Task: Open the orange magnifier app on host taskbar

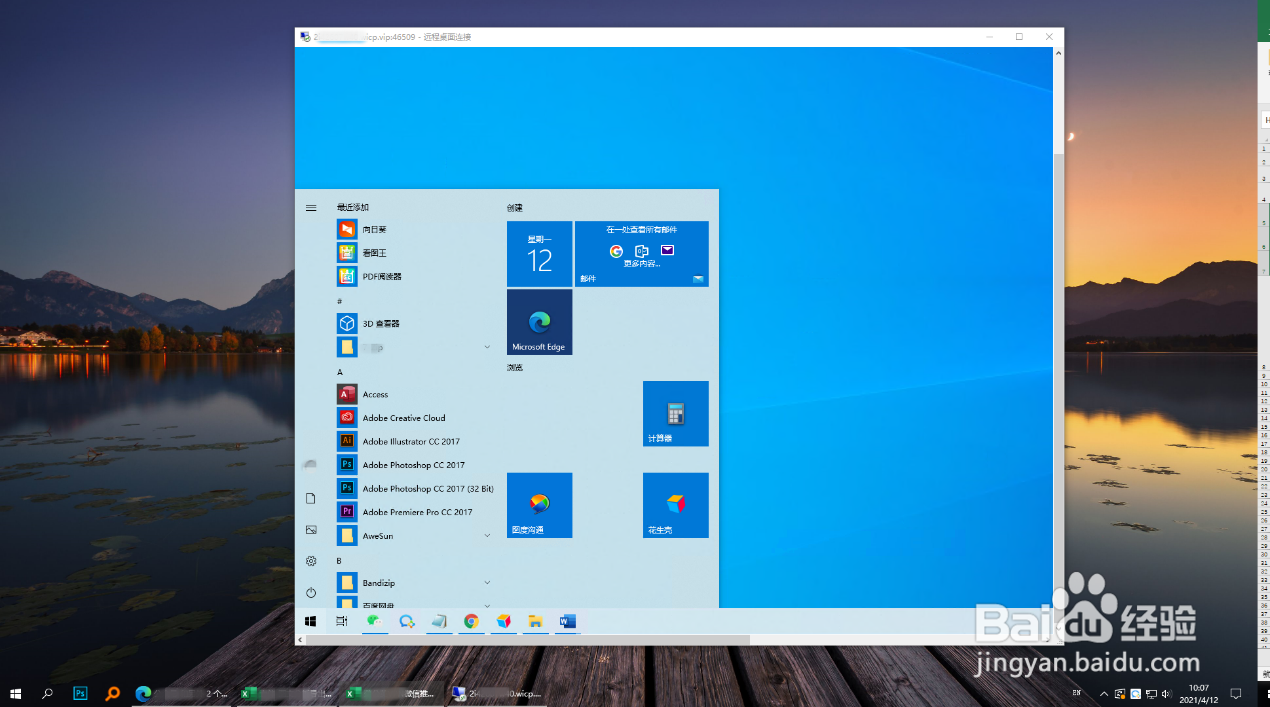Action: pos(112,693)
